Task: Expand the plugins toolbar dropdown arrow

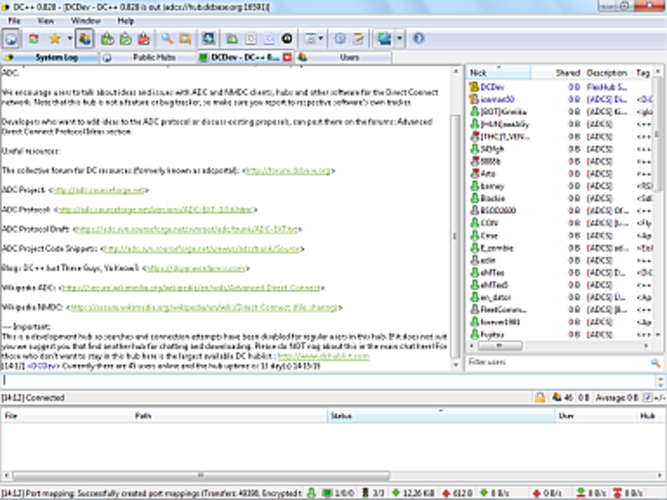Action: [399, 39]
